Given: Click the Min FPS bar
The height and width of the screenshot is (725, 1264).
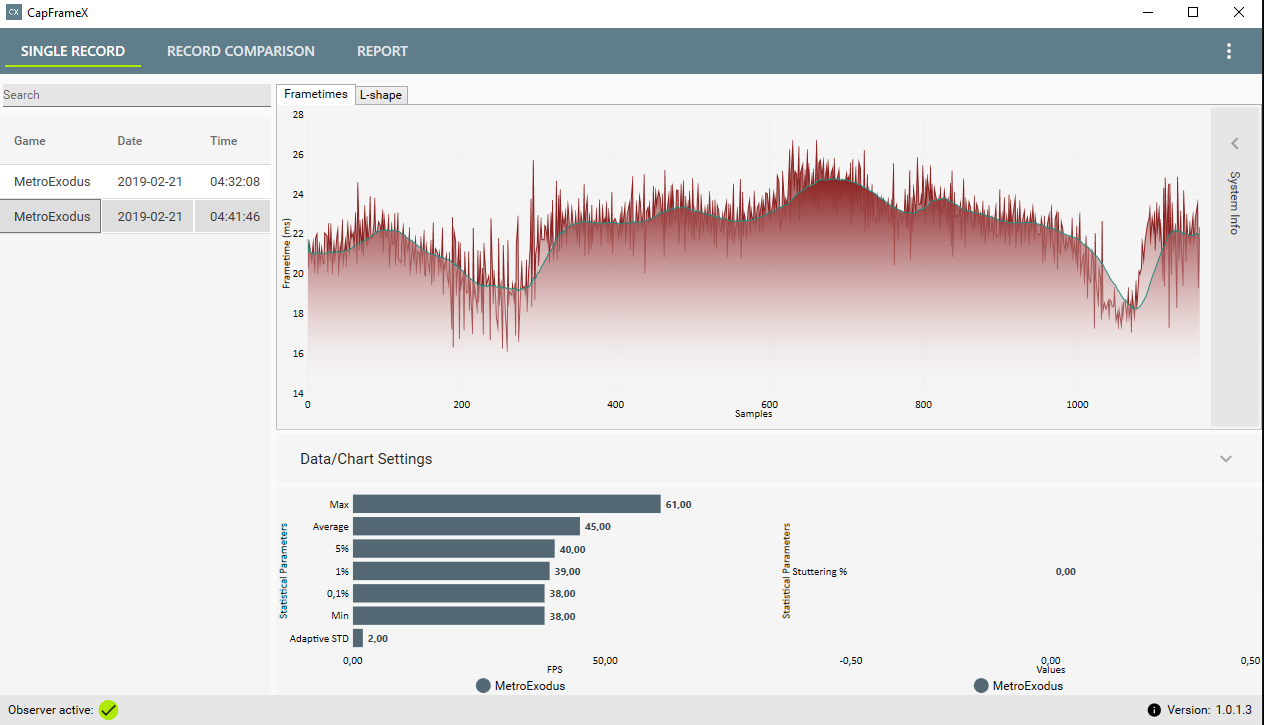Looking at the screenshot, I should (x=449, y=616).
